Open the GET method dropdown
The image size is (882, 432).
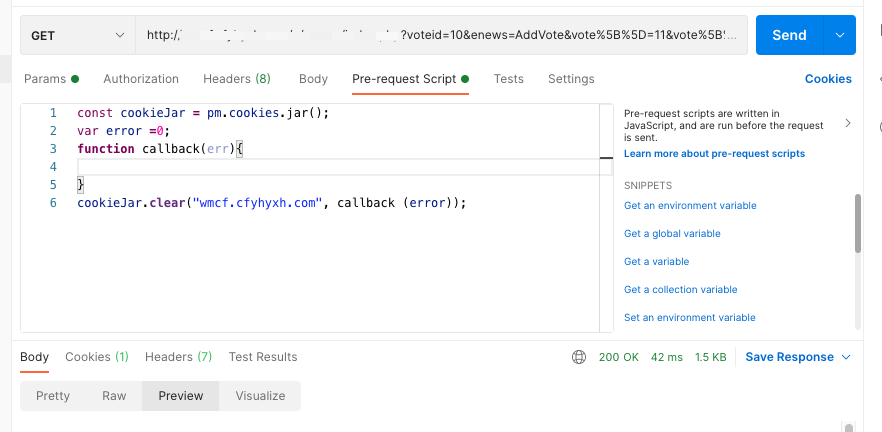pyautogui.click(x=77, y=35)
